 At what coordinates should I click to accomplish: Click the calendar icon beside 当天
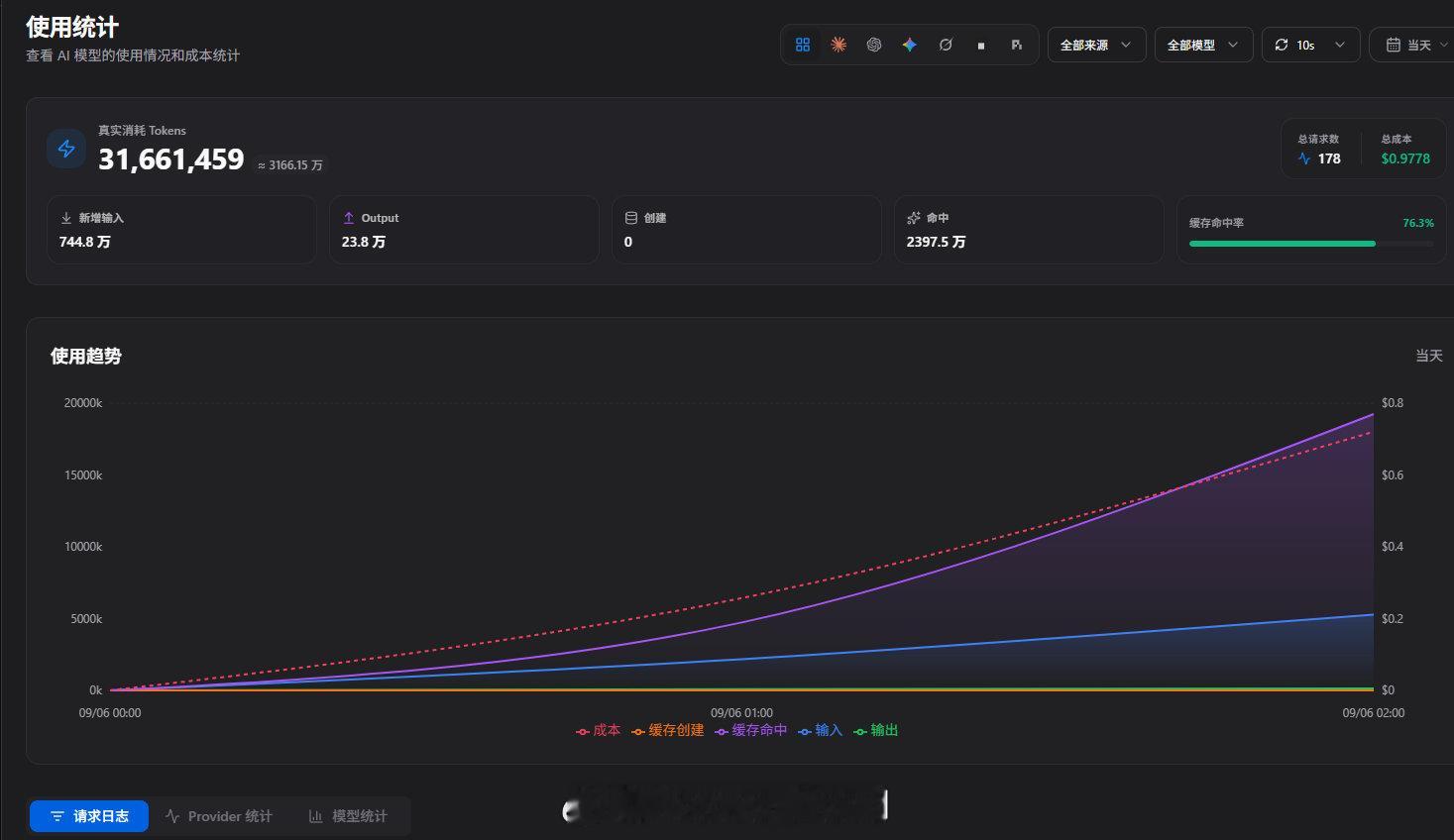(1393, 45)
